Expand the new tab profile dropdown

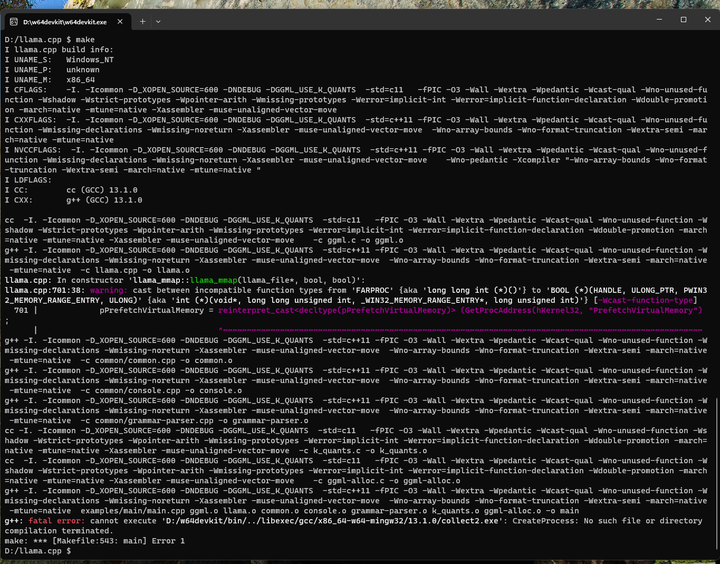158,22
